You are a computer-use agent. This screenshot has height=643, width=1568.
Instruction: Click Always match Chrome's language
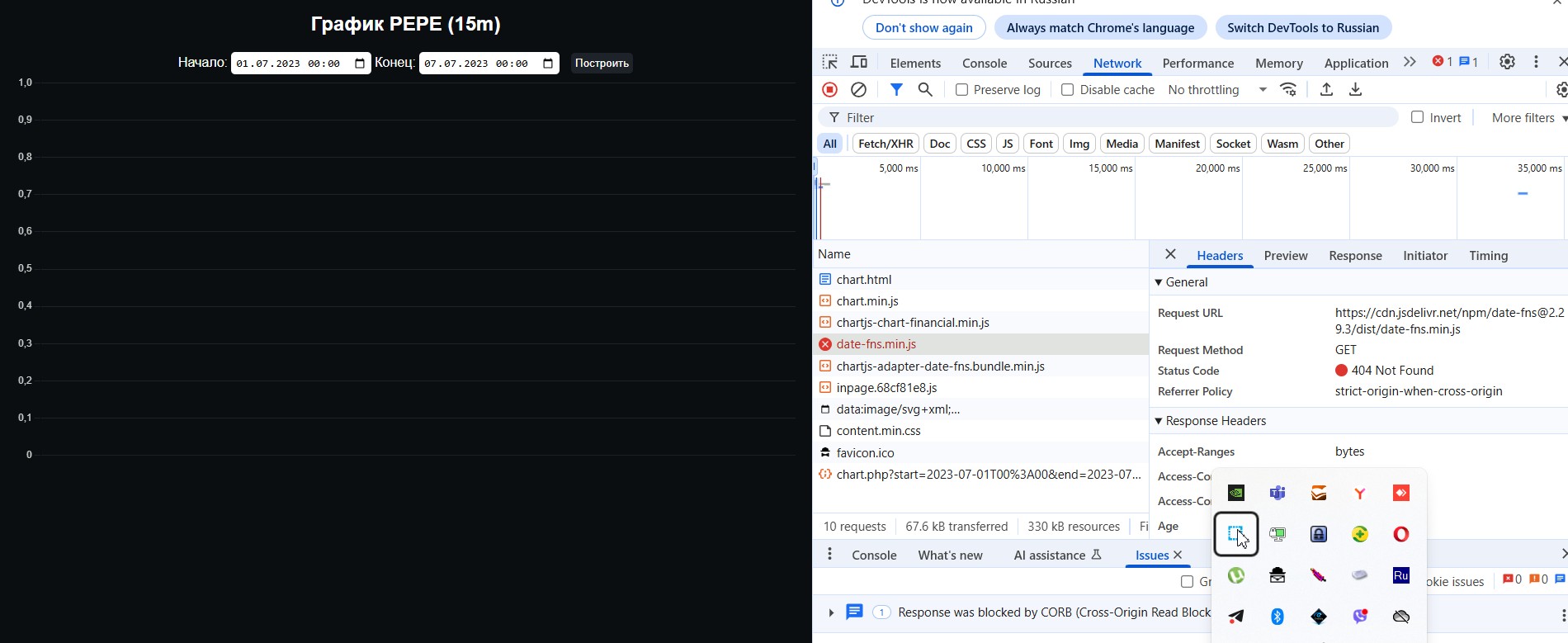(x=1100, y=27)
